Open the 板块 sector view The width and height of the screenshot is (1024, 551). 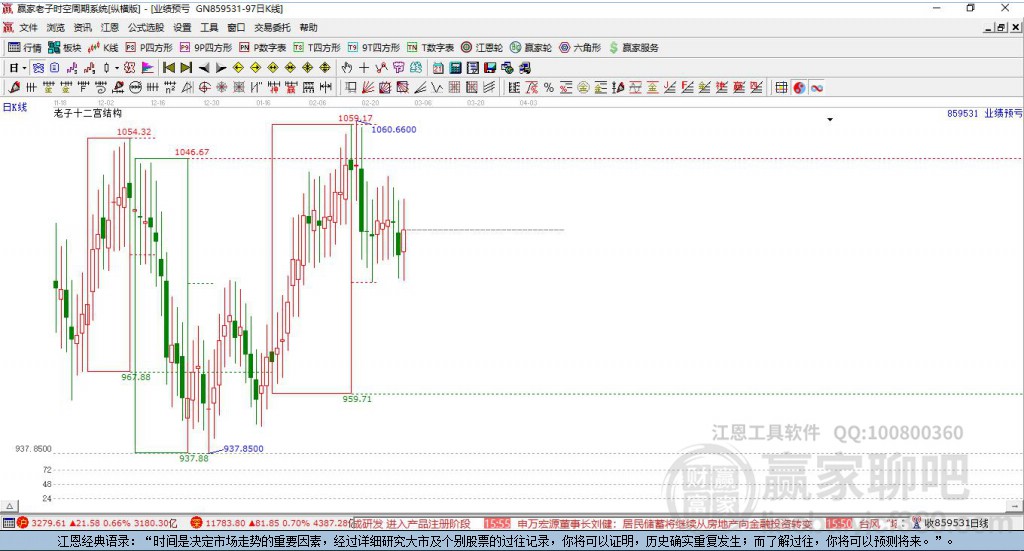tap(64, 48)
